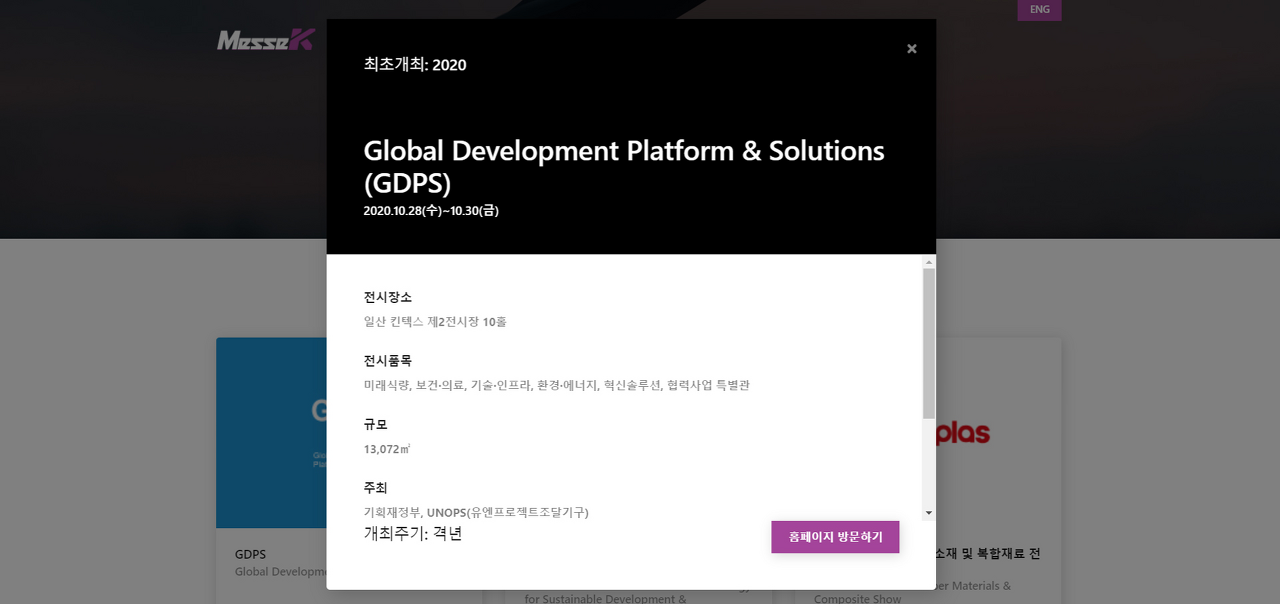Click the modal scrollbar down arrow
Screen dimensions: 1280x604
[929, 513]
